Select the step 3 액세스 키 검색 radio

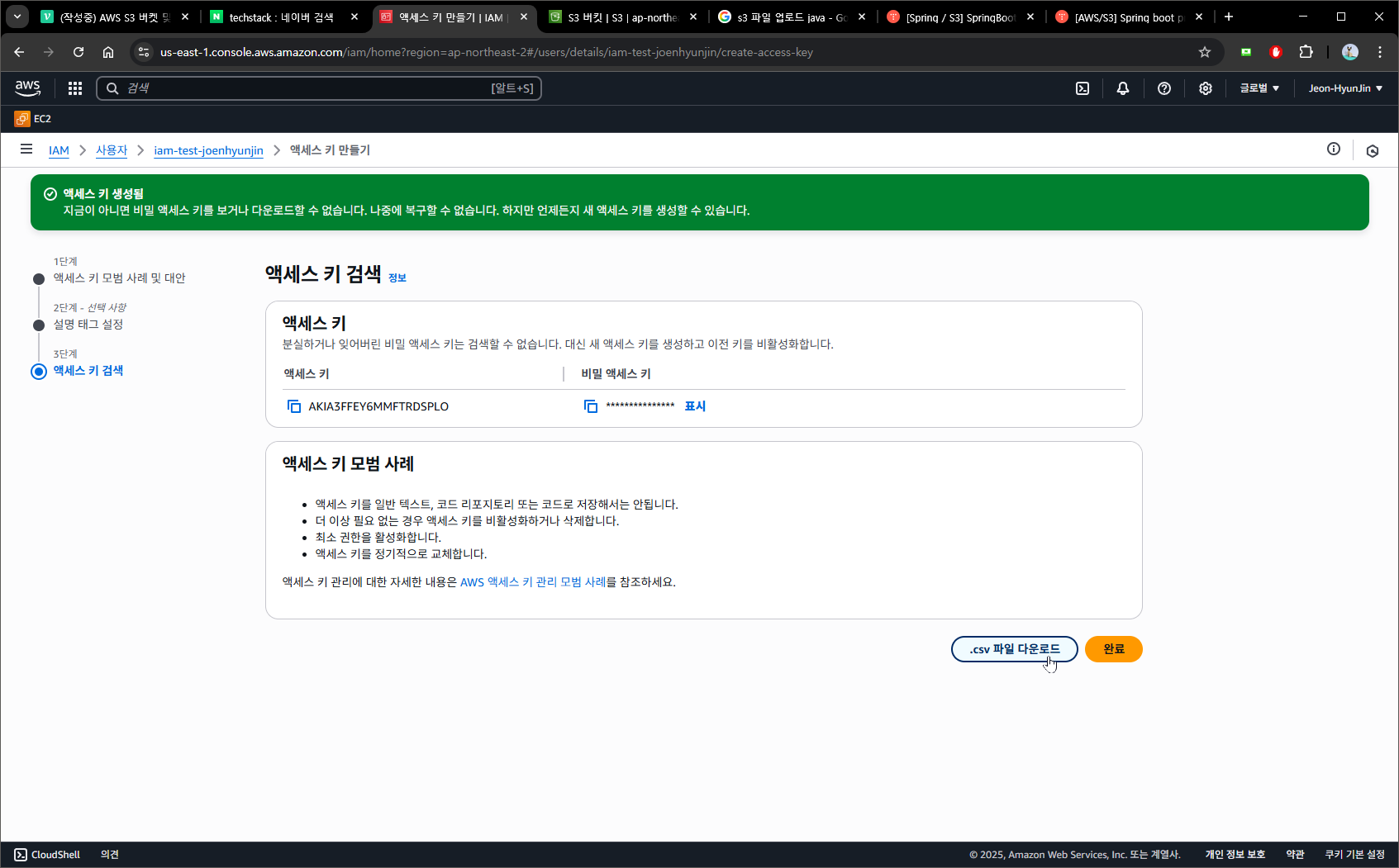click(39, 372)
